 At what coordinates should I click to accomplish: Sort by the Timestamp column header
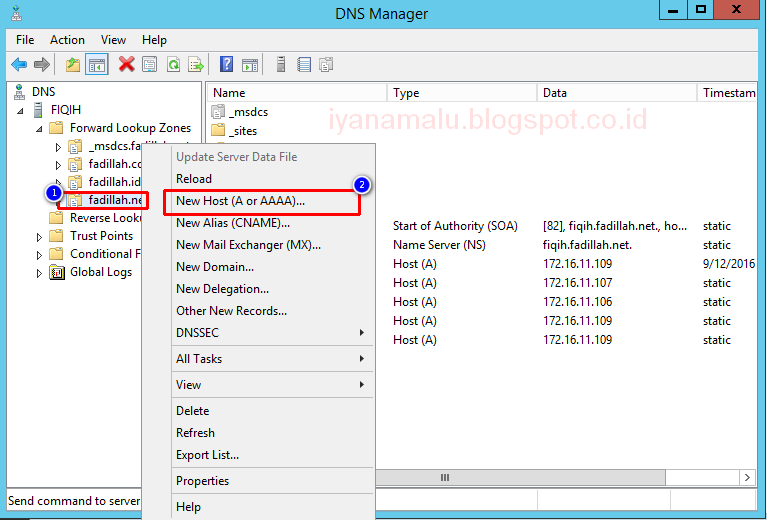click(x=727, y=92)
